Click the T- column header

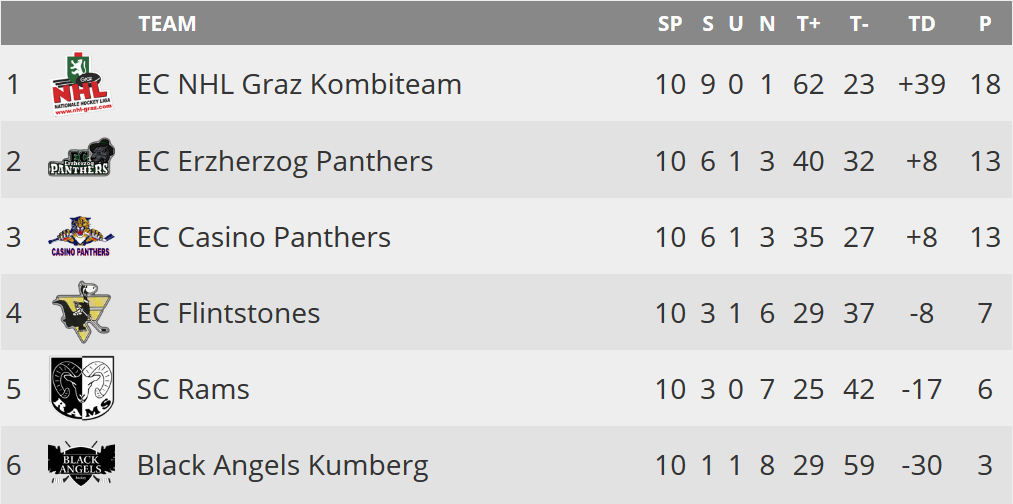859,24
